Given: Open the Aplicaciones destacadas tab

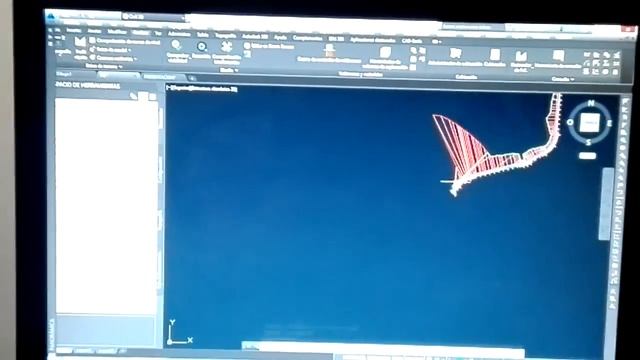Looking at the screenshot, I should [x=373, y=40].
